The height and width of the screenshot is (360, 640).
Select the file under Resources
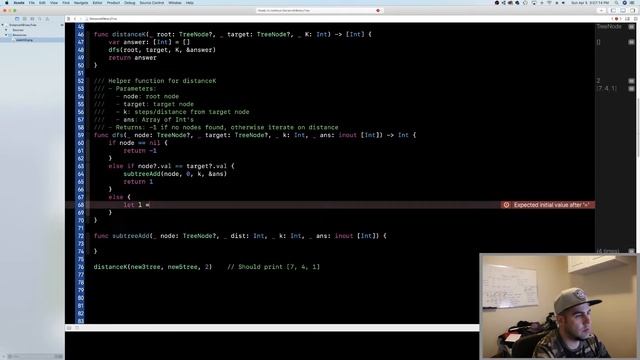coord(24,40)
